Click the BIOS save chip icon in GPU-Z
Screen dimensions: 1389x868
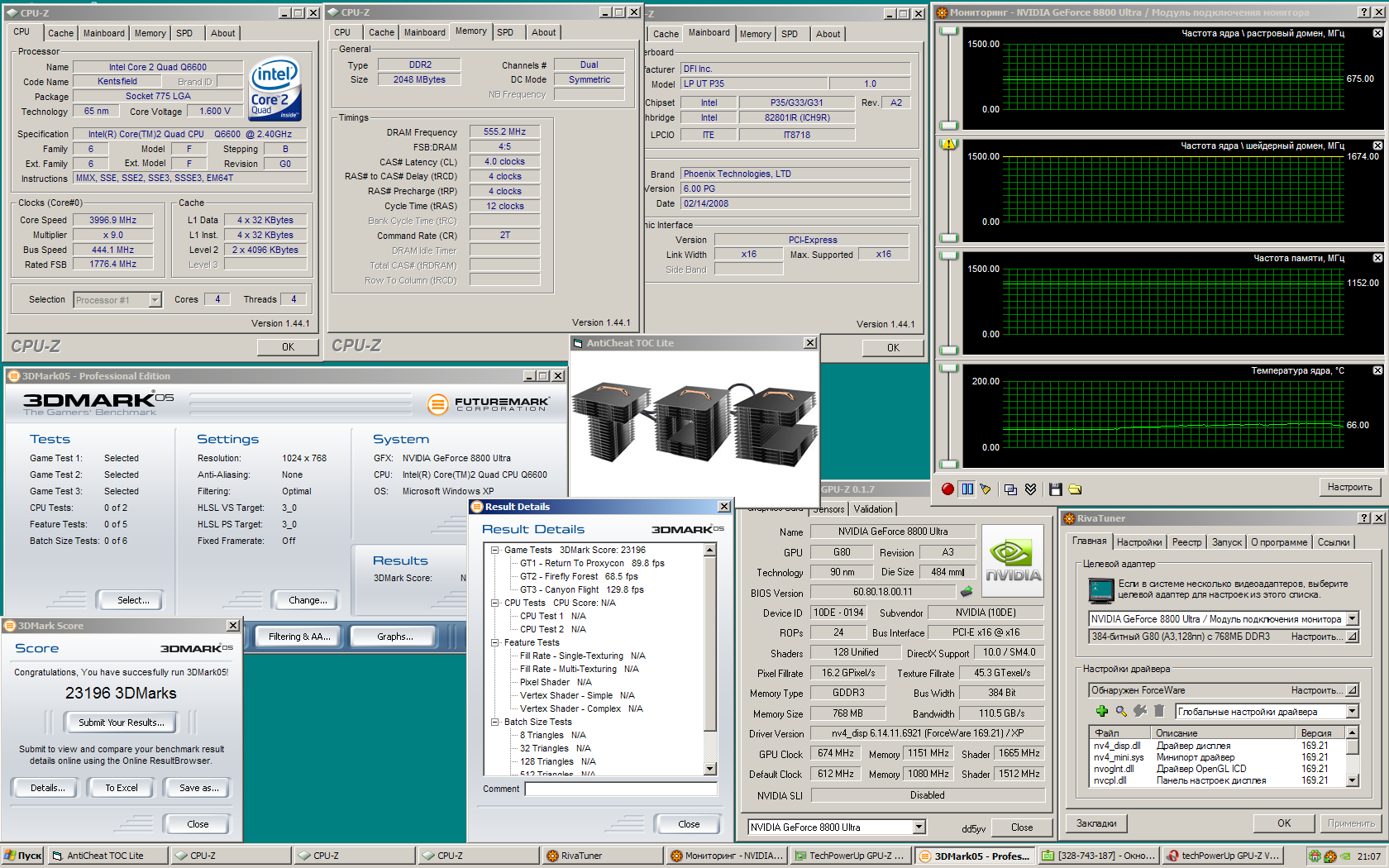966,592
